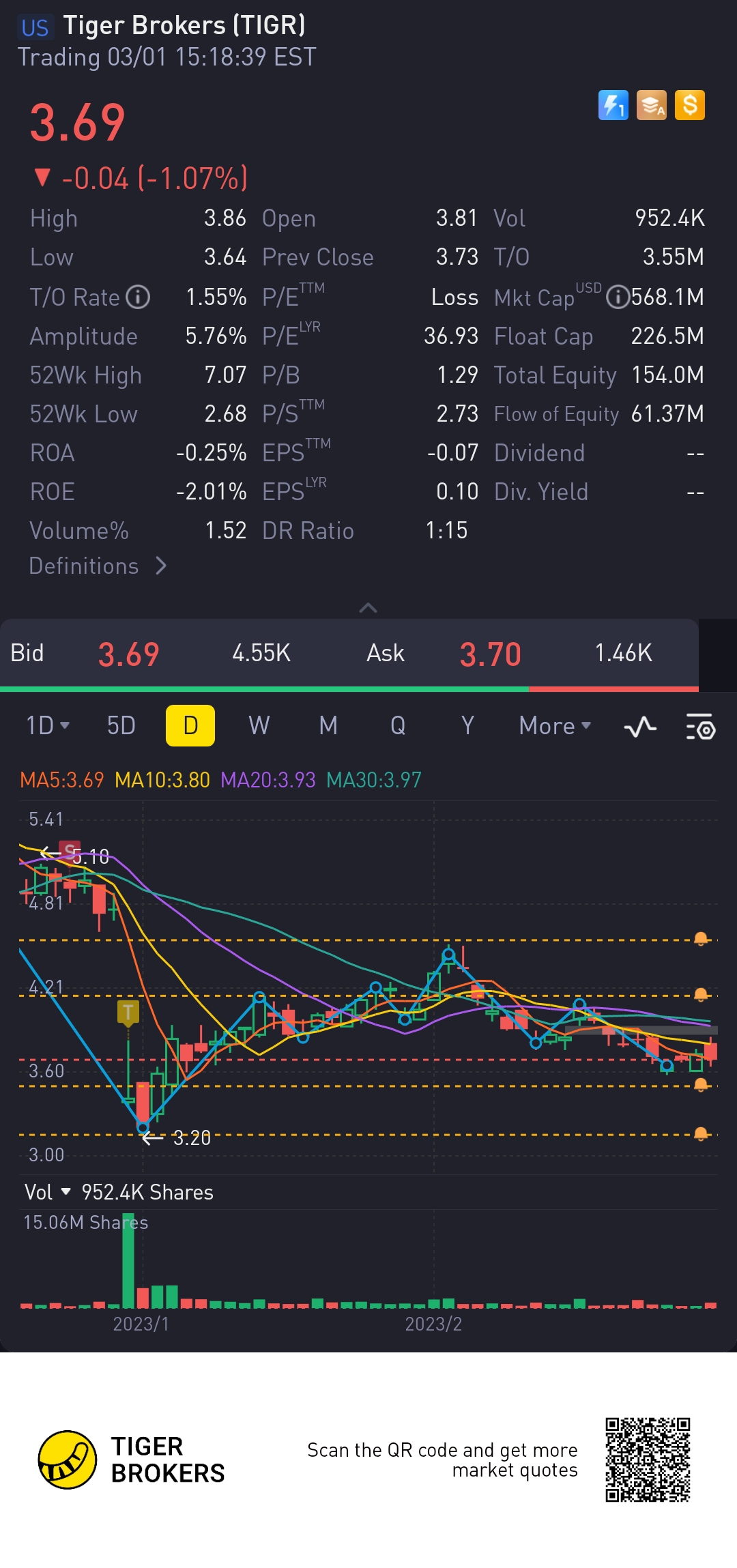This screenshot has height=1568, width=737.
Task: Tap the MA20:3.93 indicator label
Action: [x=268, y=780]
